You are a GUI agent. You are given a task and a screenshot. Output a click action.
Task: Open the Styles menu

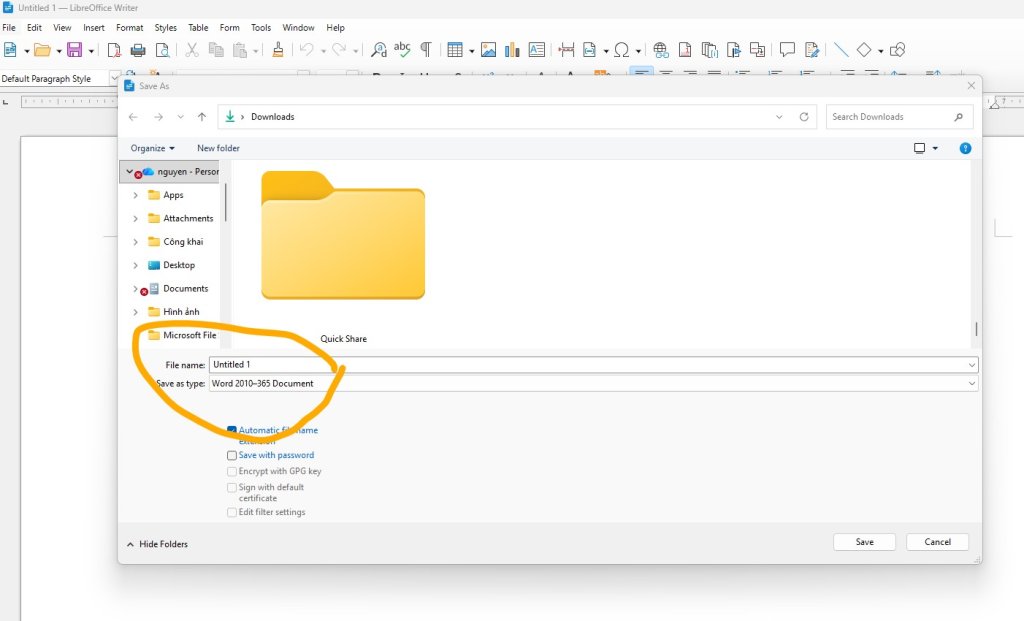(x=165, y=27)
